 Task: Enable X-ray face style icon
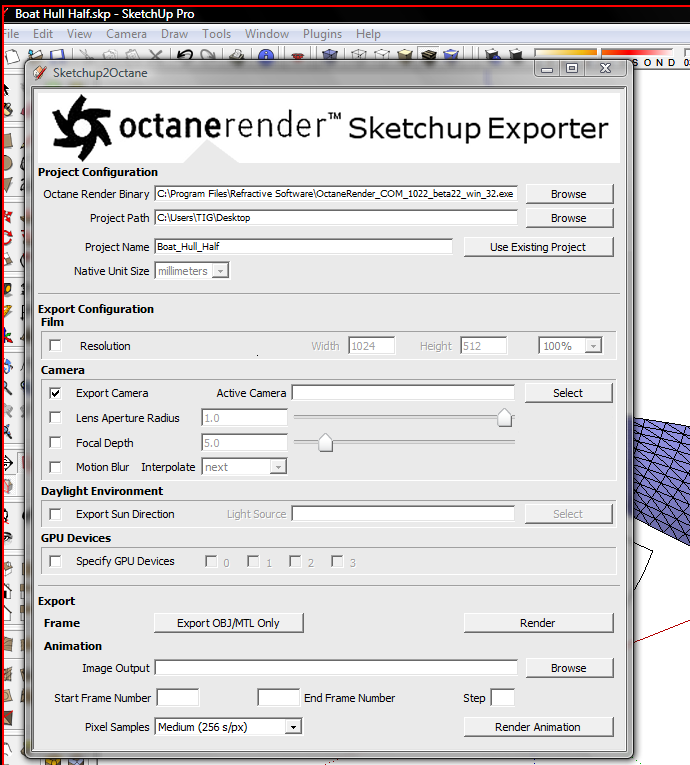330,54
